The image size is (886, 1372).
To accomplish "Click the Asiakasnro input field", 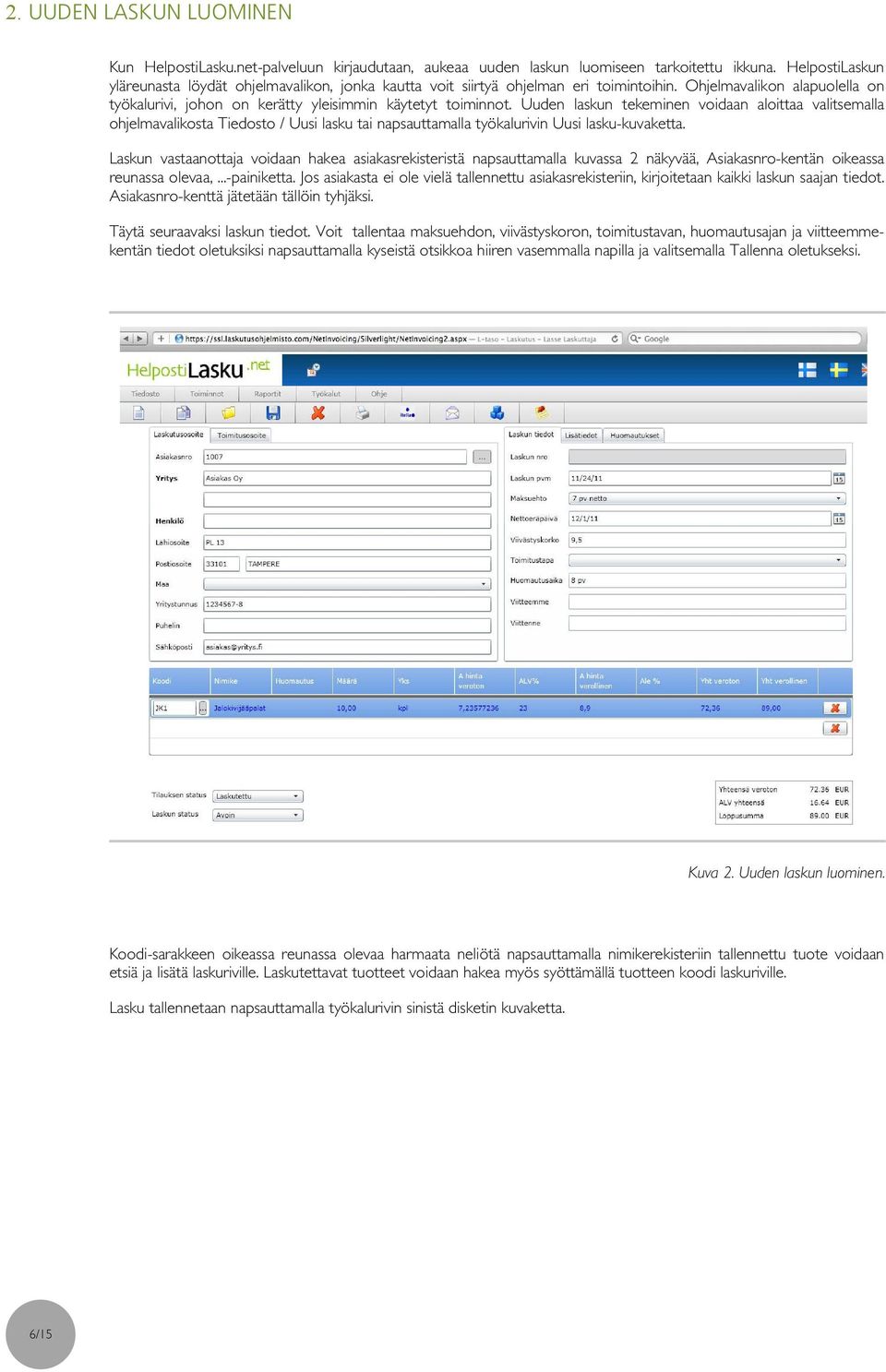I will (335, 457).
